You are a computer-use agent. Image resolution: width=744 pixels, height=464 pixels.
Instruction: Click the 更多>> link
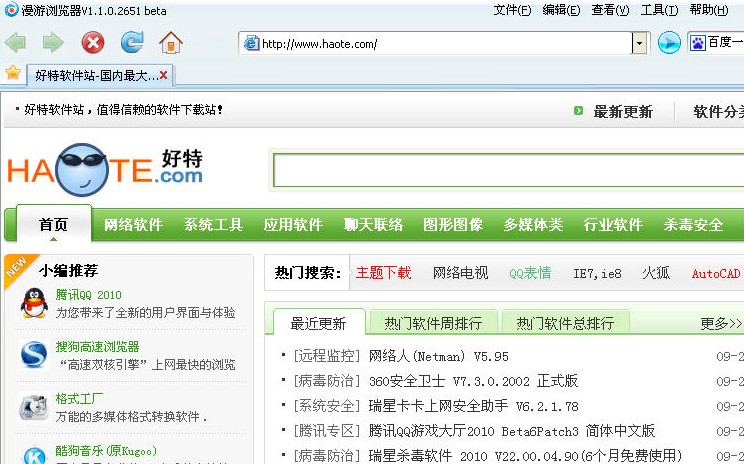(721, 324)
